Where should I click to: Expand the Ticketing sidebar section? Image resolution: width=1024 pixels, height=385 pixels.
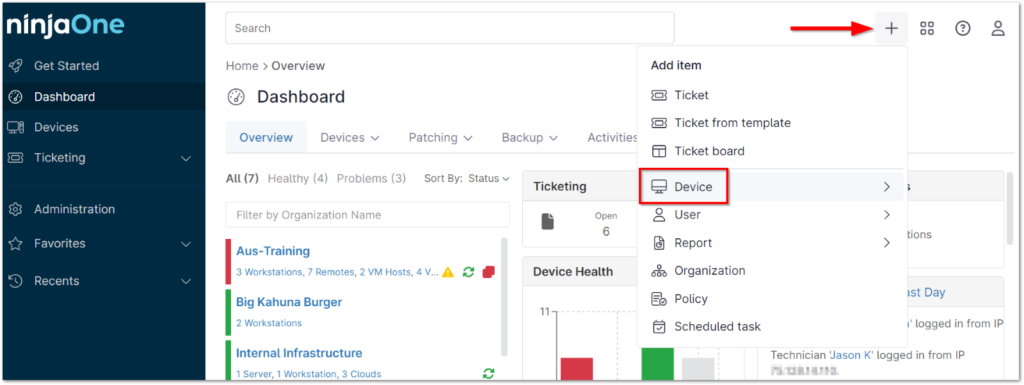click(185, 158)
